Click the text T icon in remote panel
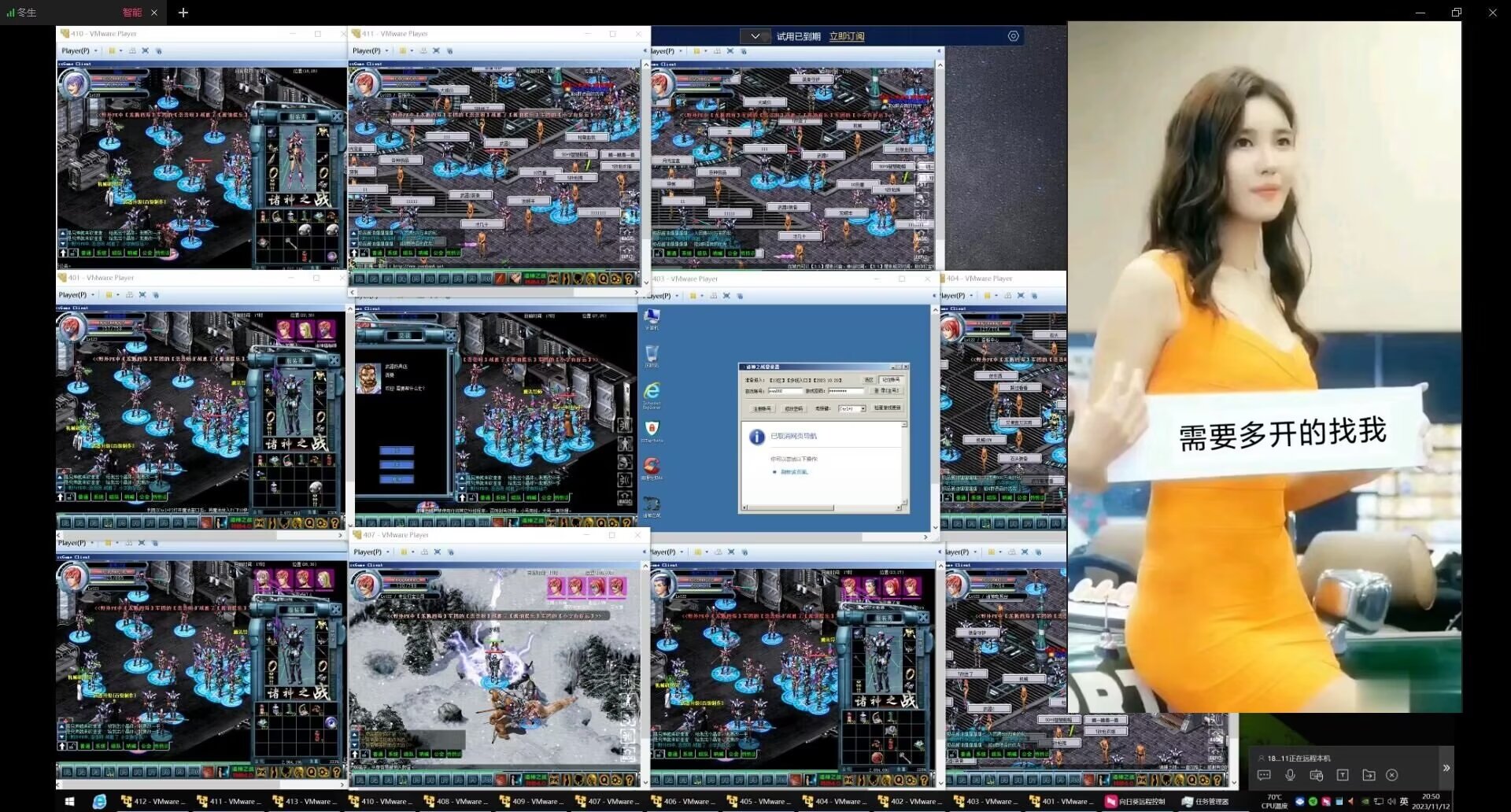1511x812 pixels. click(x=1343, y=775)
